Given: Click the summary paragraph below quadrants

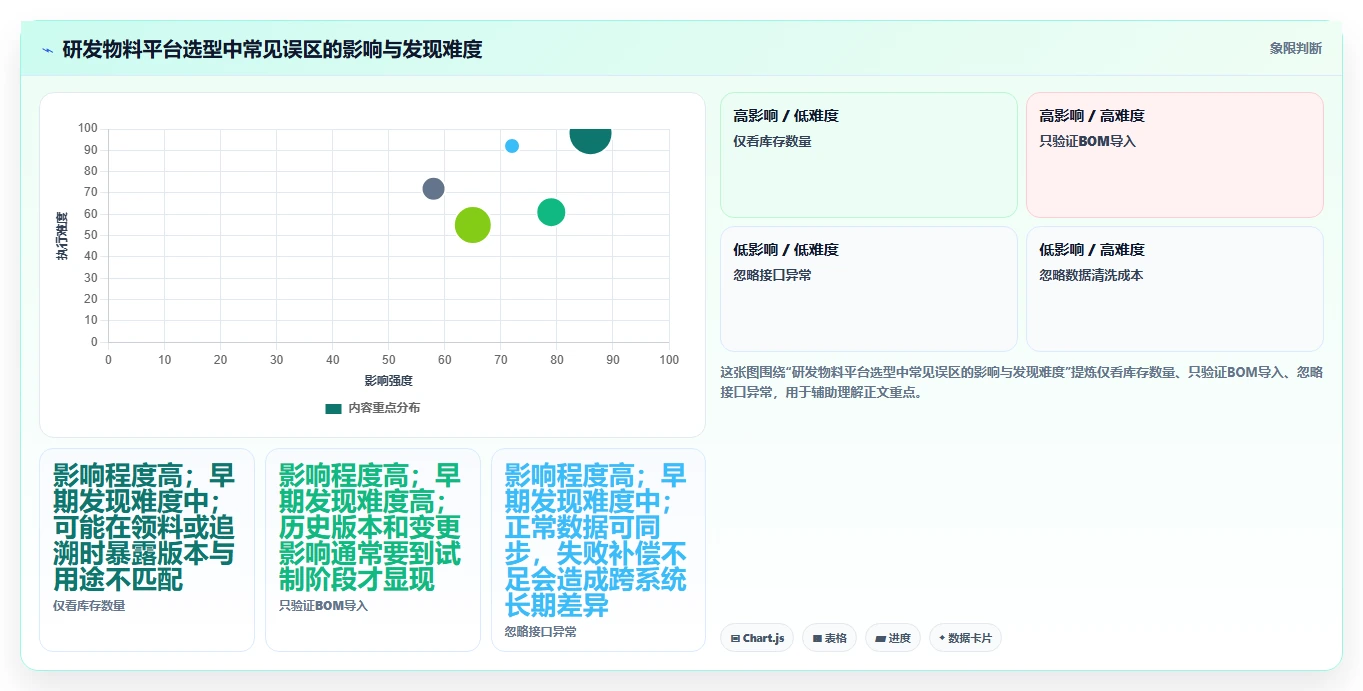Looking at the screenshot, I should click(1021, 382).
